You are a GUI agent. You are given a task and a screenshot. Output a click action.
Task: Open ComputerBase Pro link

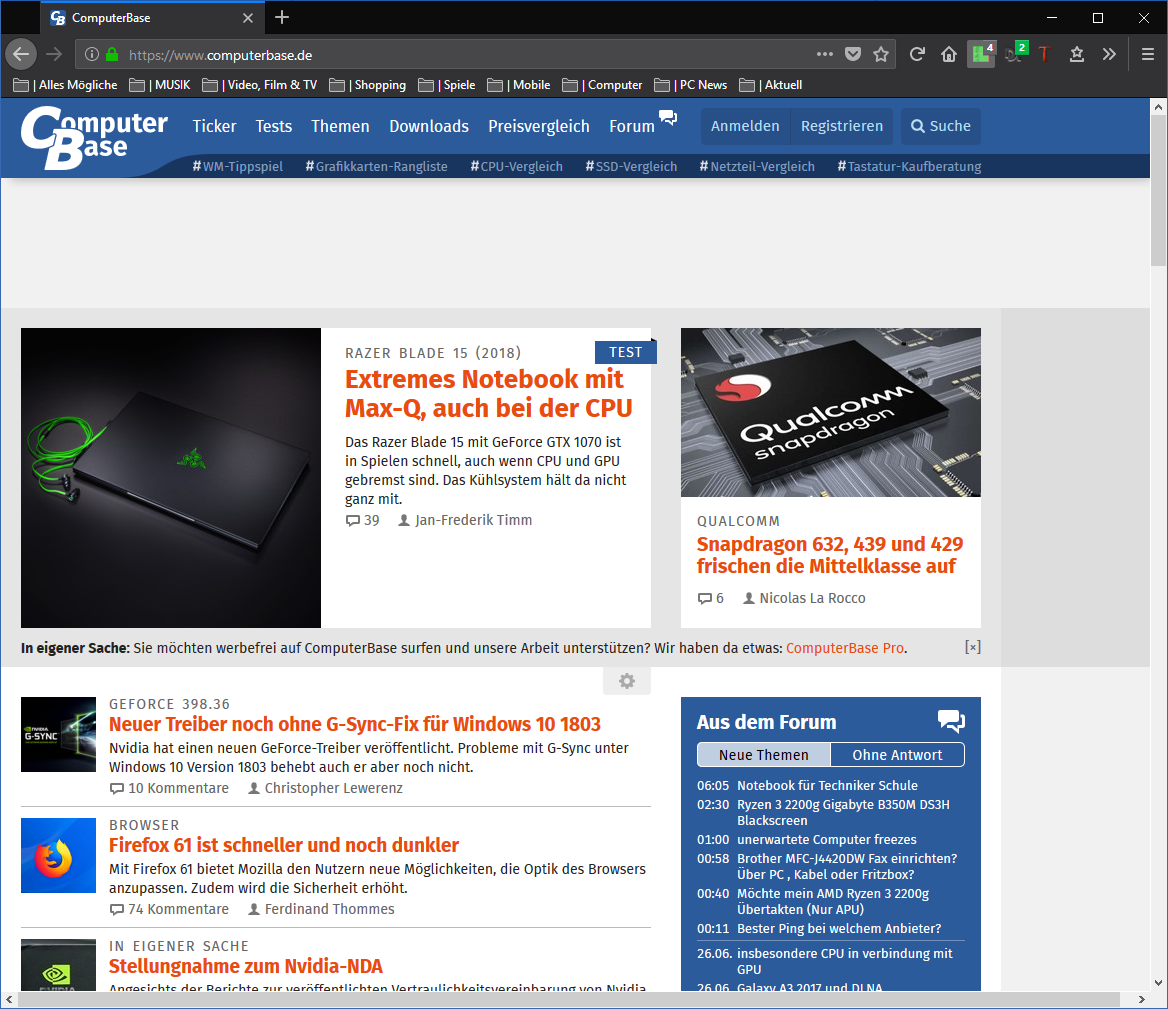point(845,648)
